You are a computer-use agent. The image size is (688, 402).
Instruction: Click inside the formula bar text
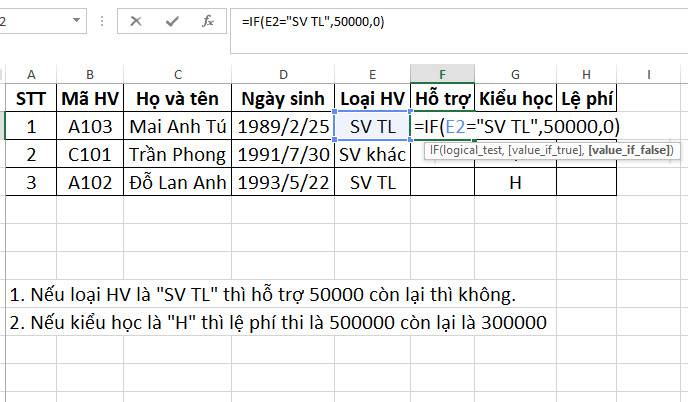pyautogui.click(x=313, y=22)
